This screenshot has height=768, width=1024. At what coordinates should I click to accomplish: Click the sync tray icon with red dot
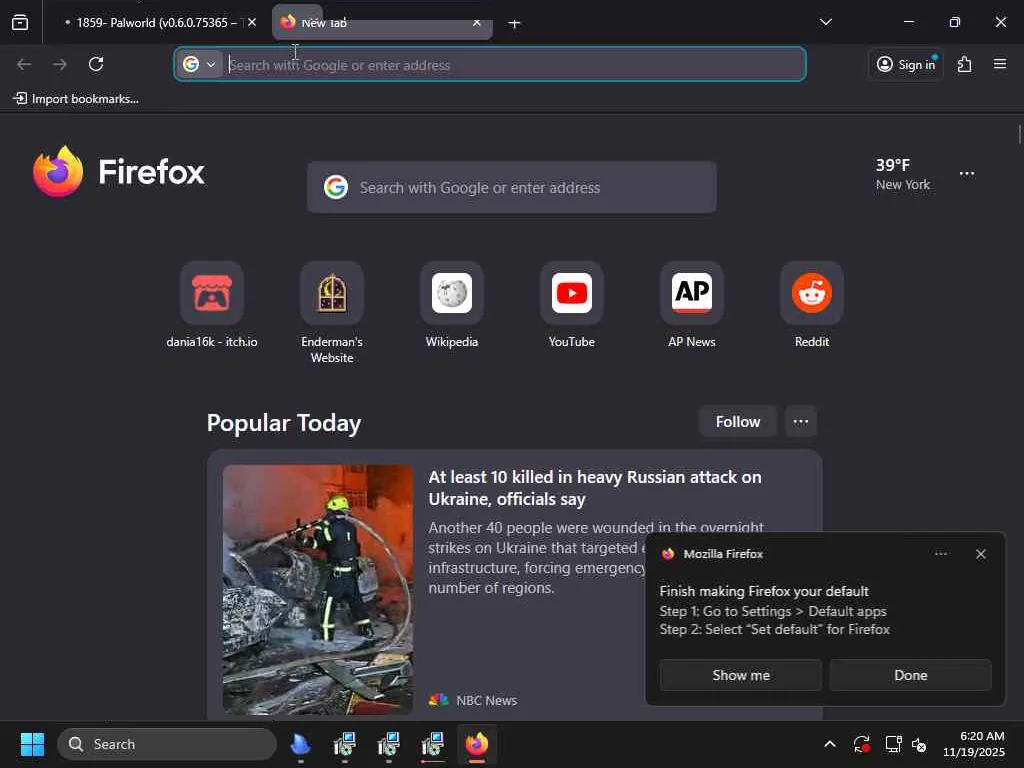[861, 744]
